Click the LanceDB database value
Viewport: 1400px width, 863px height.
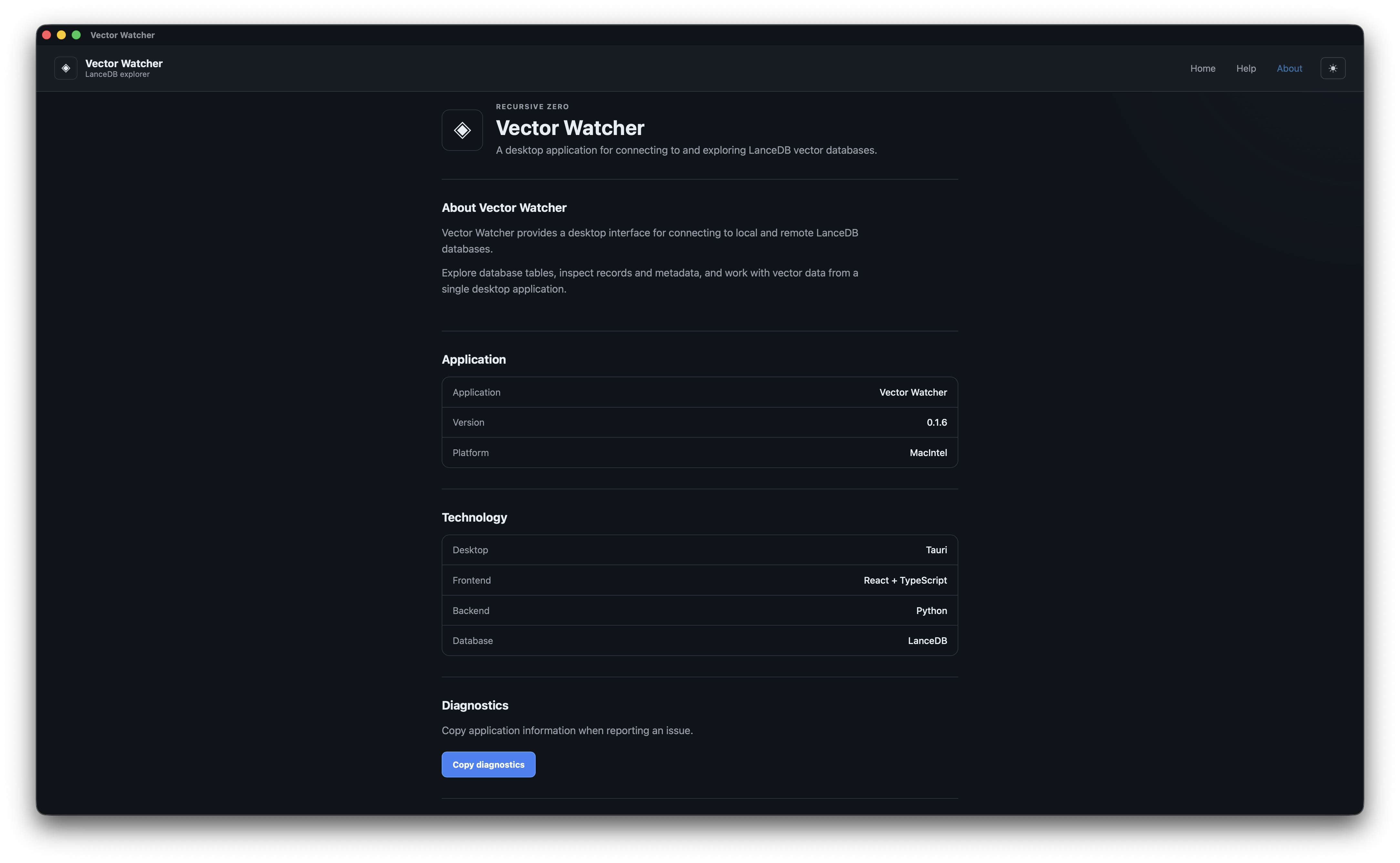[x=928, y=640]
